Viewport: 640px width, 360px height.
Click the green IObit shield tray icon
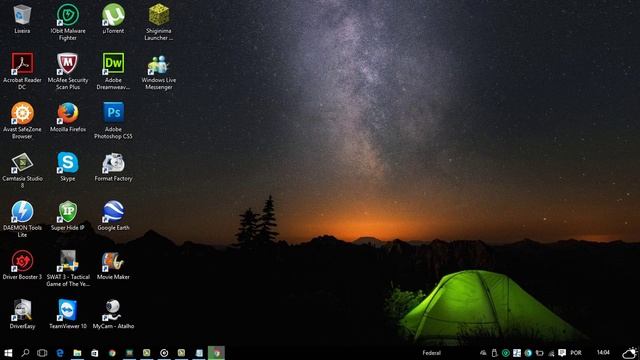click(x=506, y=353)
